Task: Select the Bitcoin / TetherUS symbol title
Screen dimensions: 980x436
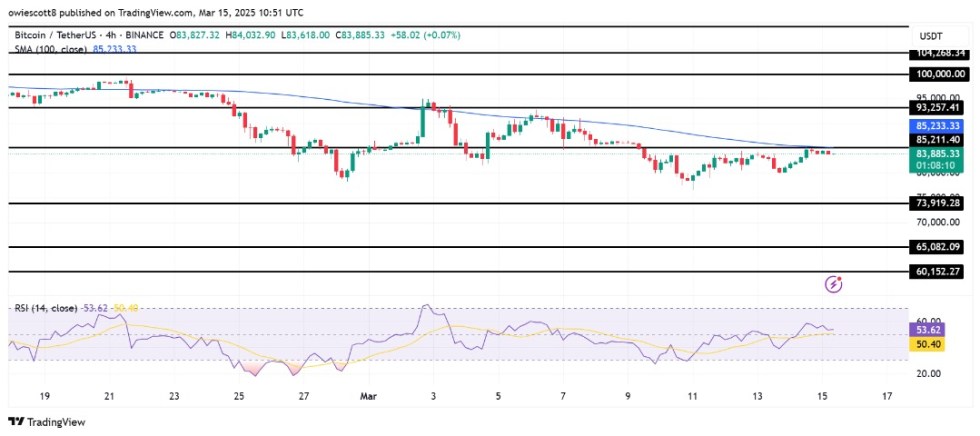Action: tap(54, 34)
